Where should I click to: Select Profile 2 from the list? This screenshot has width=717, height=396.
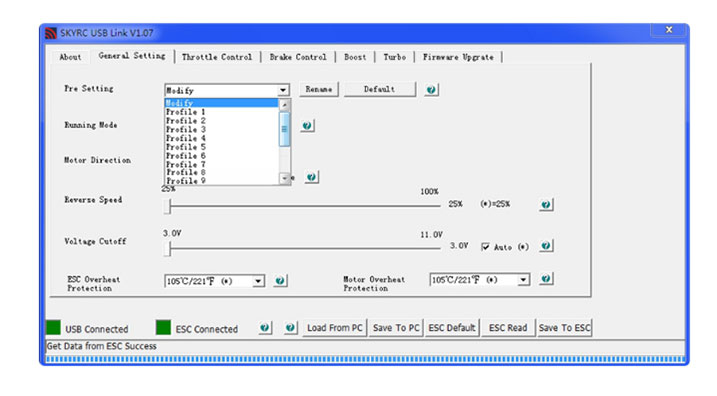click(221, 121)
